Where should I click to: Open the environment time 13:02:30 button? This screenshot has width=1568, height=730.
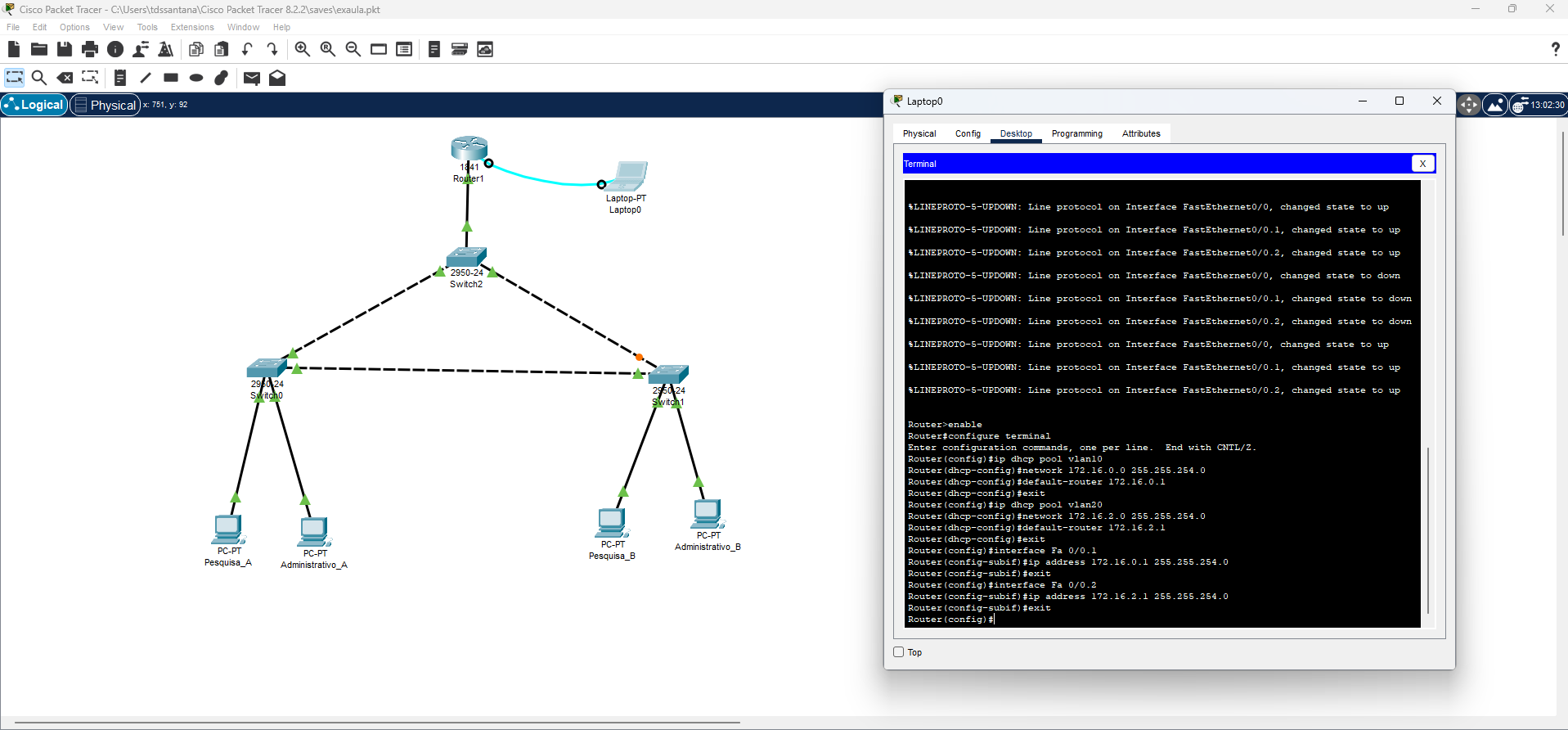click(x=1539, y=105)
